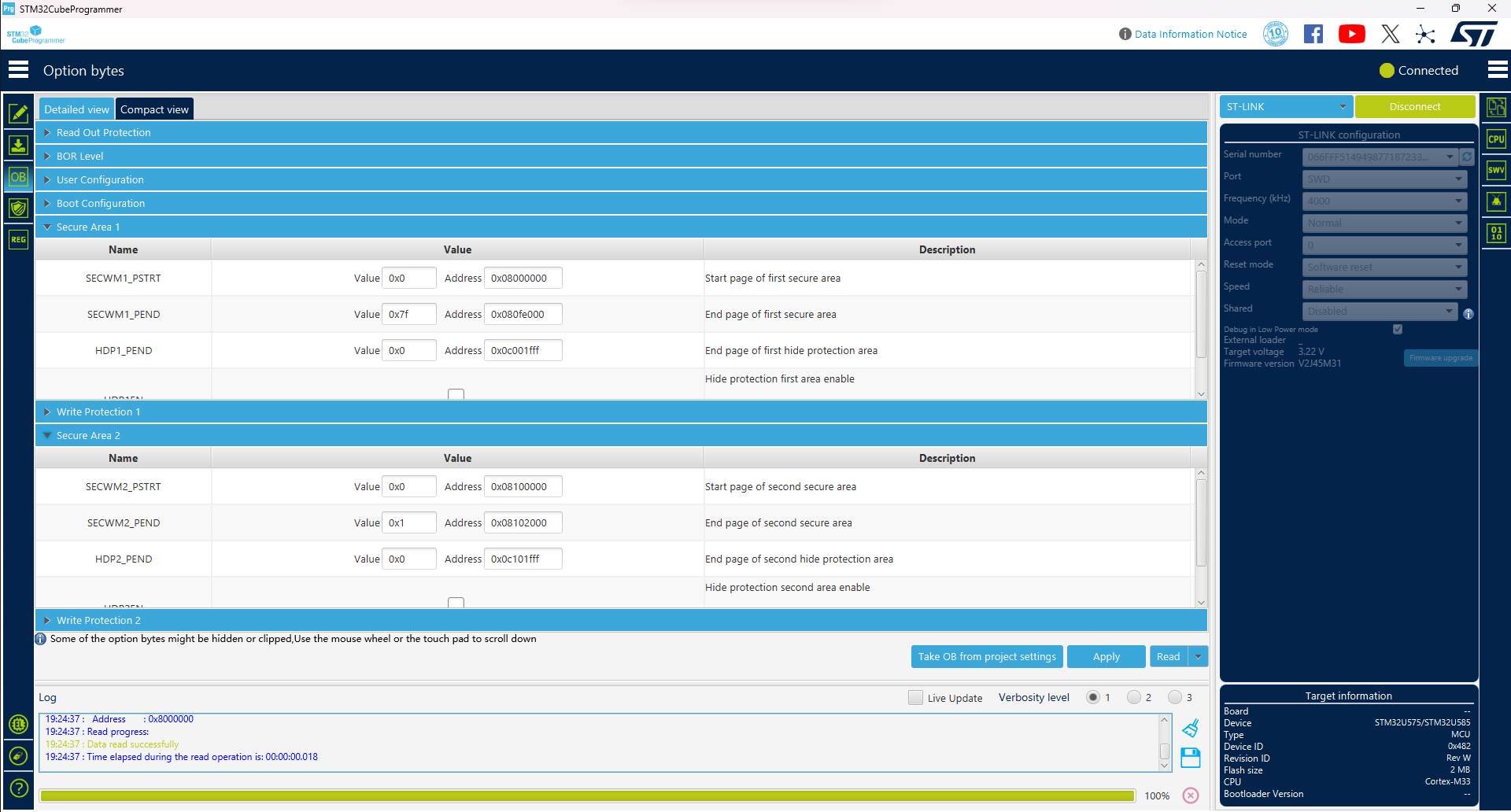The image size is (1511, 812).
Task: Open the help question mark icon
Action: pos(19,788)
